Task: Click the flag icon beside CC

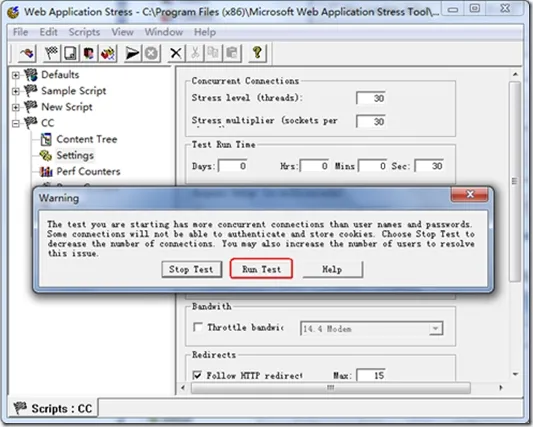Action: tap(30, 123)
